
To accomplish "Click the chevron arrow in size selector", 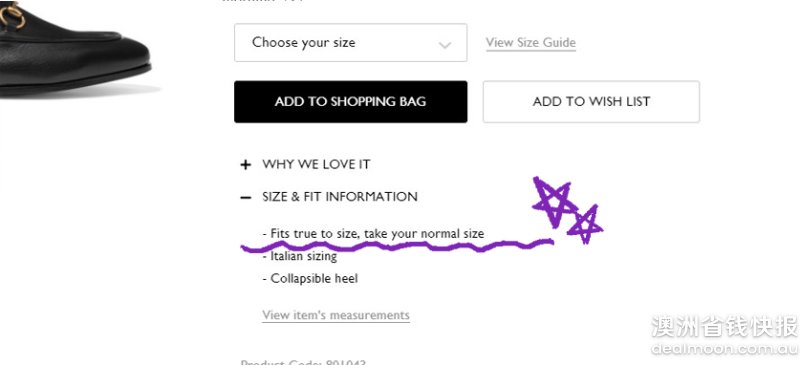I will tap(445, 45).
